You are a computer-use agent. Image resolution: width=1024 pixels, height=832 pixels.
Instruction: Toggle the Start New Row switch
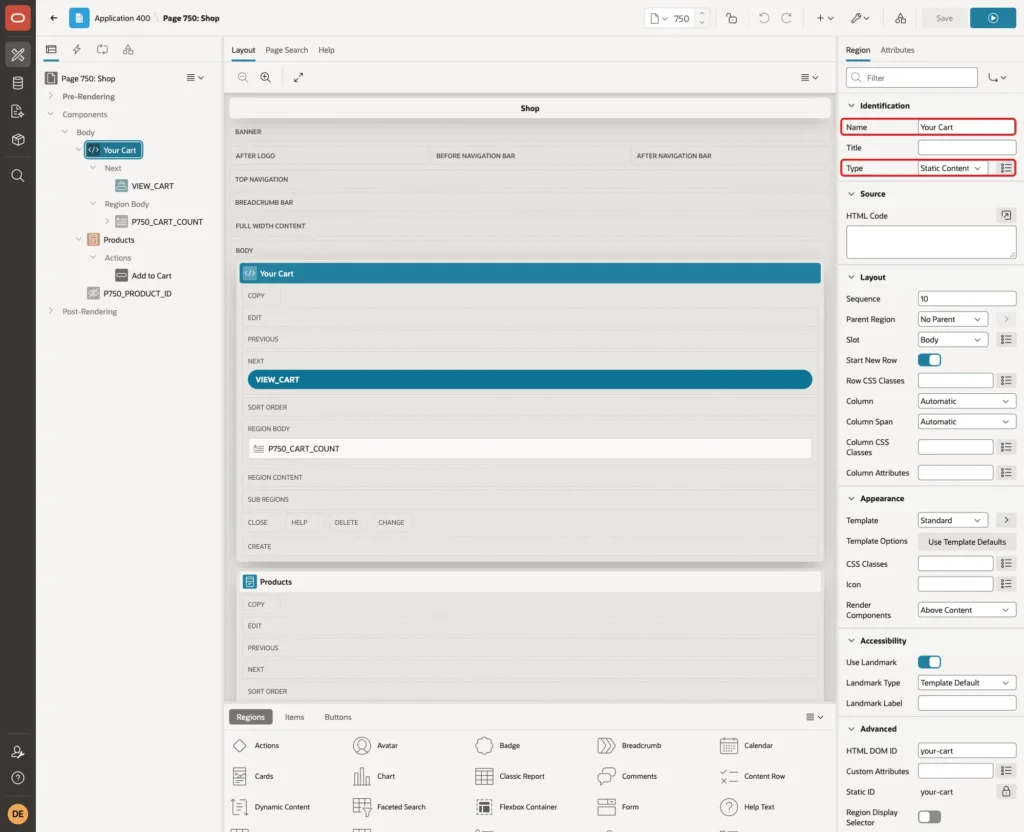click(929, 360)
